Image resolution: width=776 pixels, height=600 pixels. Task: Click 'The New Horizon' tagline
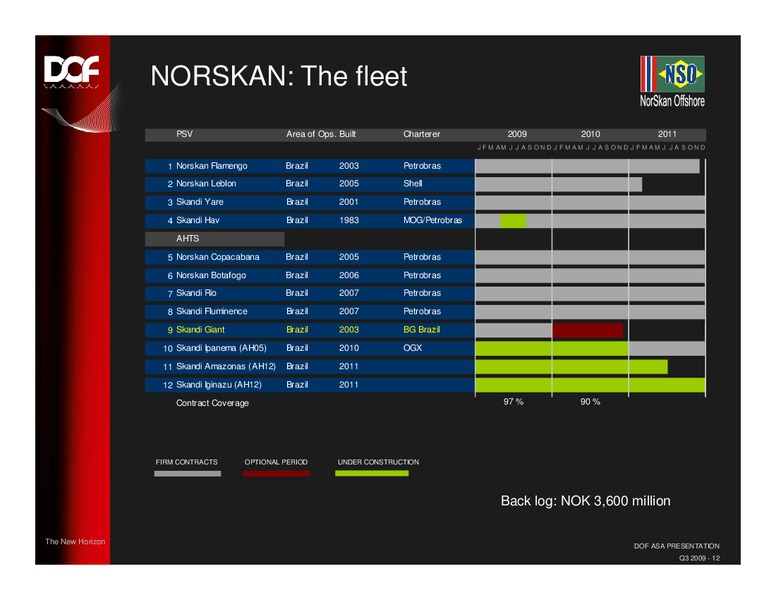pyautogui.click(x=75, y=542)
